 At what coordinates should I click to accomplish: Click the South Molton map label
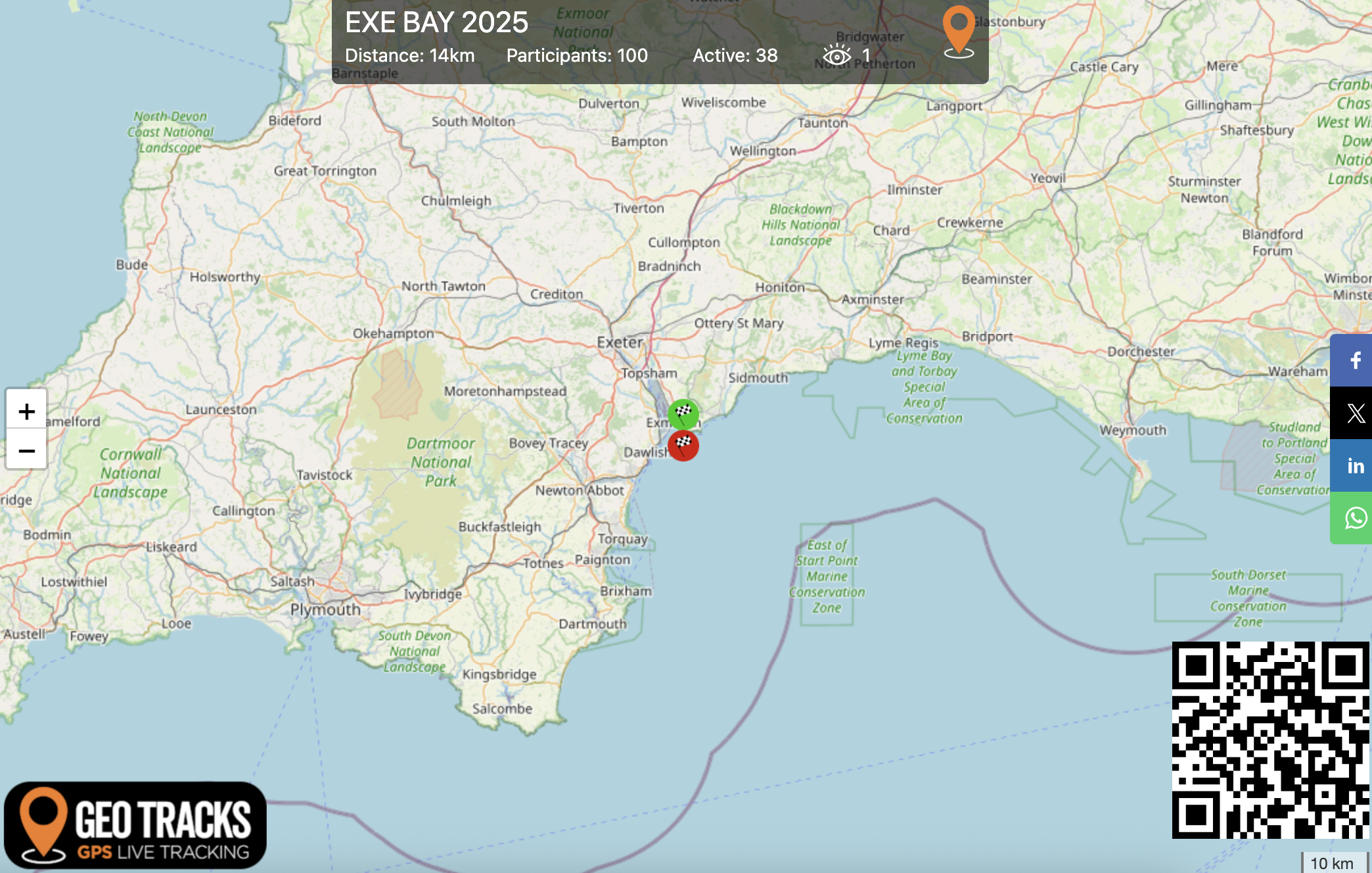[473, 122]
